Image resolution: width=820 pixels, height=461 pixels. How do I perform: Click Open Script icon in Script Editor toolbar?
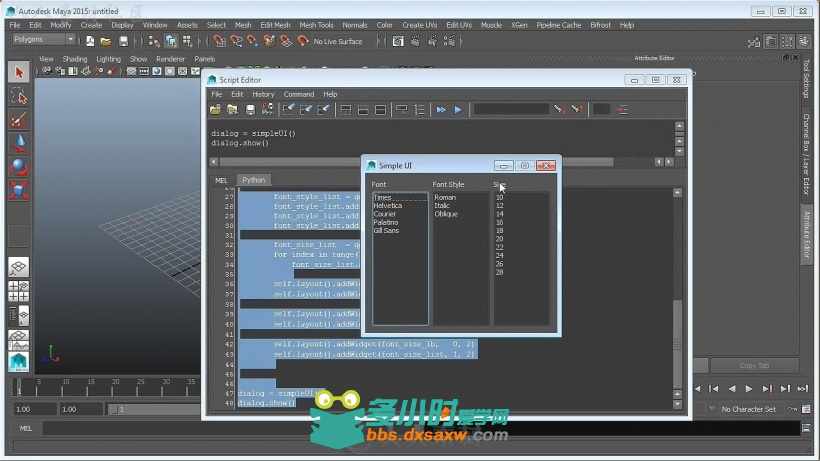click(215, 109)
